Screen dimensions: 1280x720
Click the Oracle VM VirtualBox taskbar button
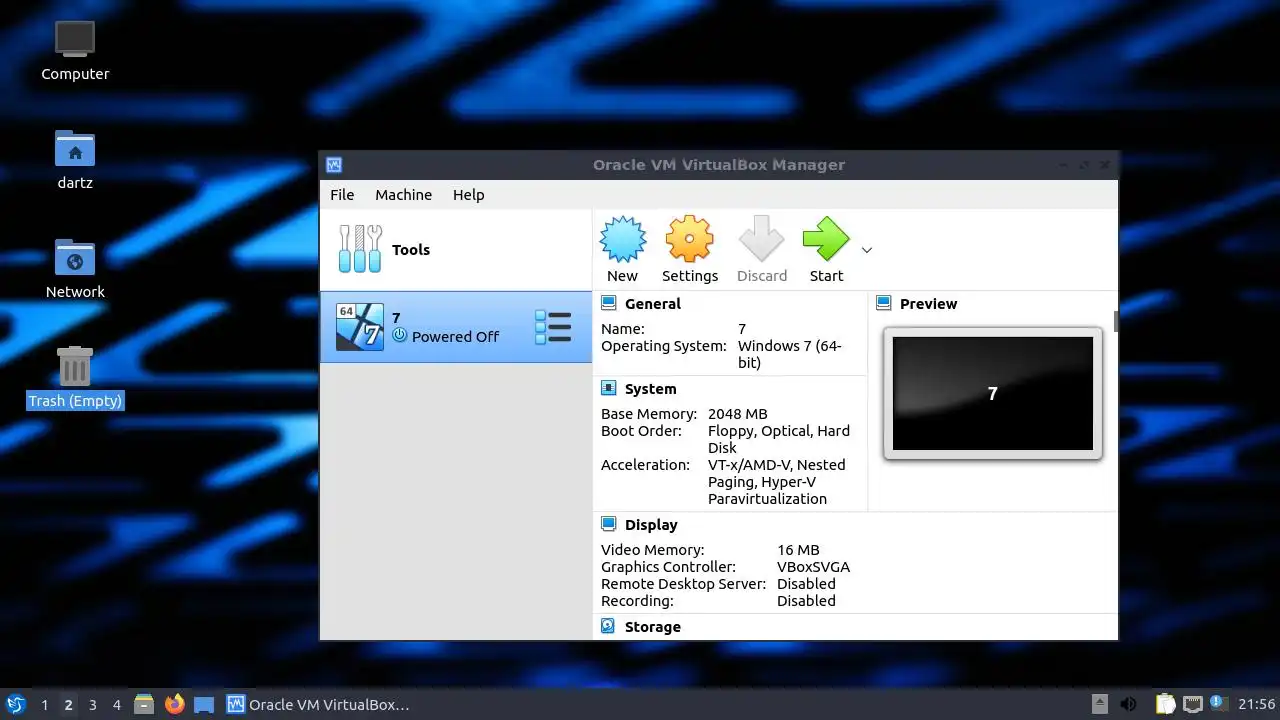318,704
